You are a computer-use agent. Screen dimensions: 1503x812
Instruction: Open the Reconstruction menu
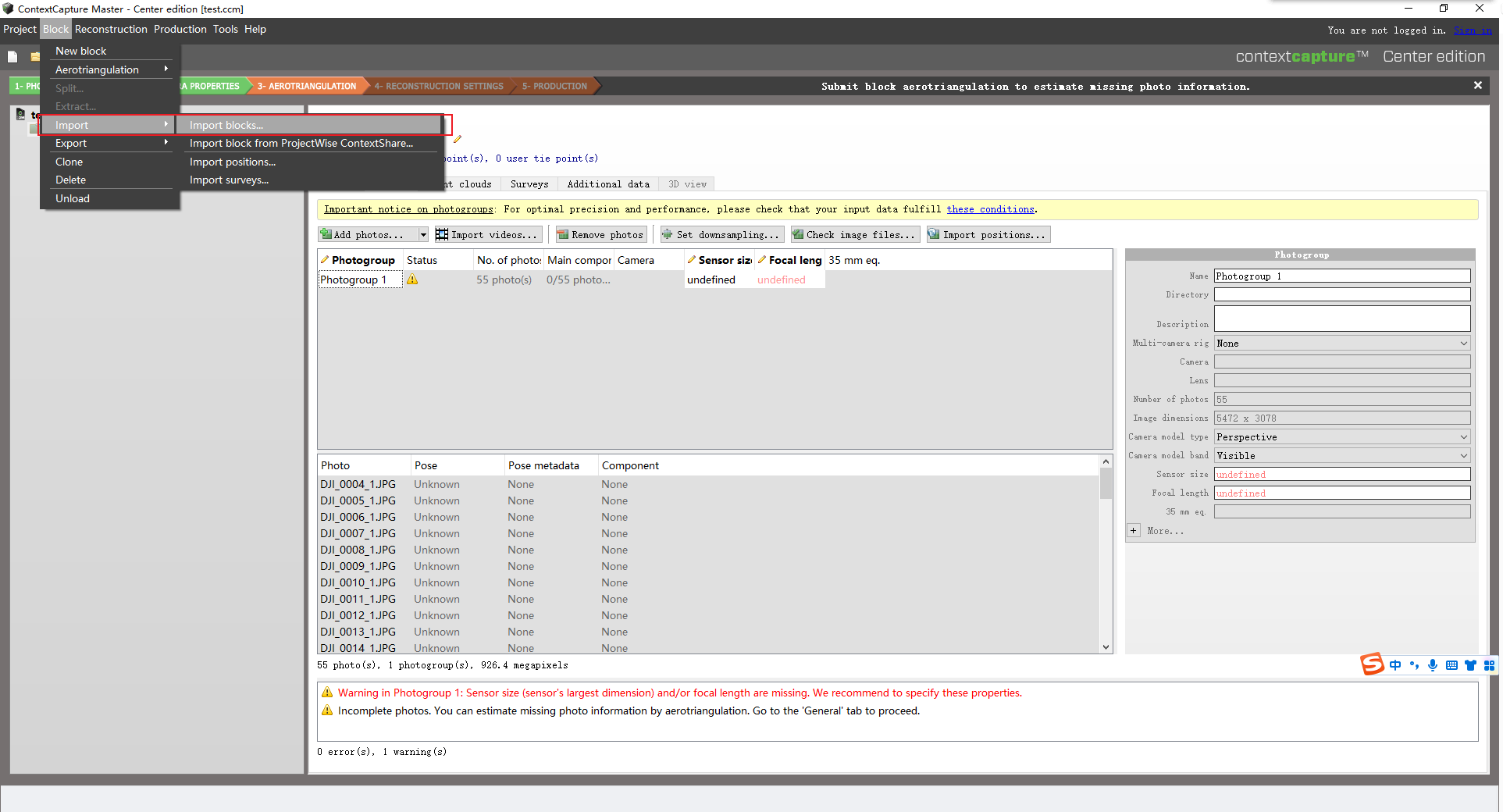(111, 29)
